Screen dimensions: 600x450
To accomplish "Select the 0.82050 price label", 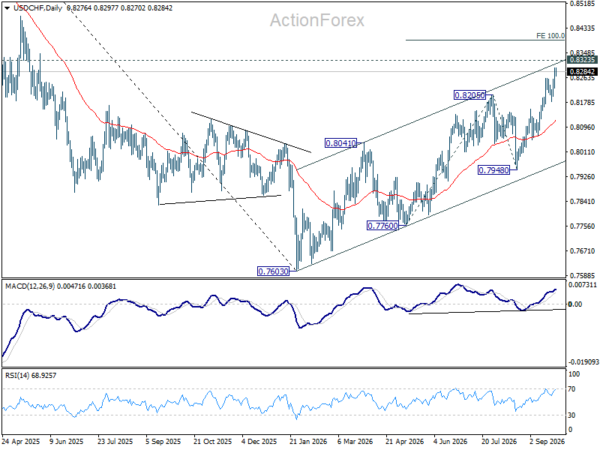I will pyautogui.click(x=470, y=95).
